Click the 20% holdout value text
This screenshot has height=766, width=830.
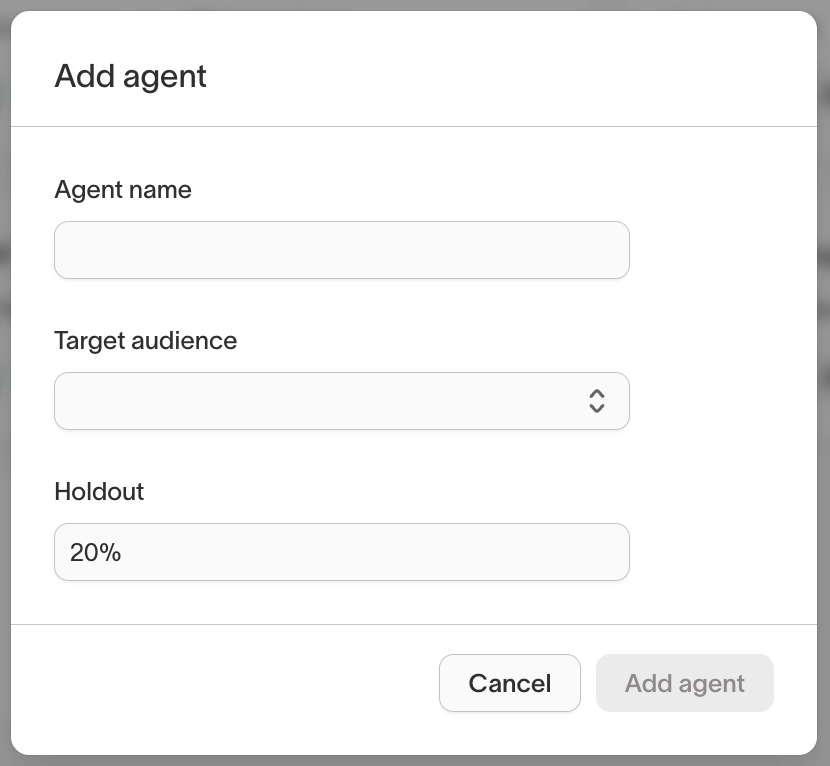pyautogui.click(x=93, y=552)
